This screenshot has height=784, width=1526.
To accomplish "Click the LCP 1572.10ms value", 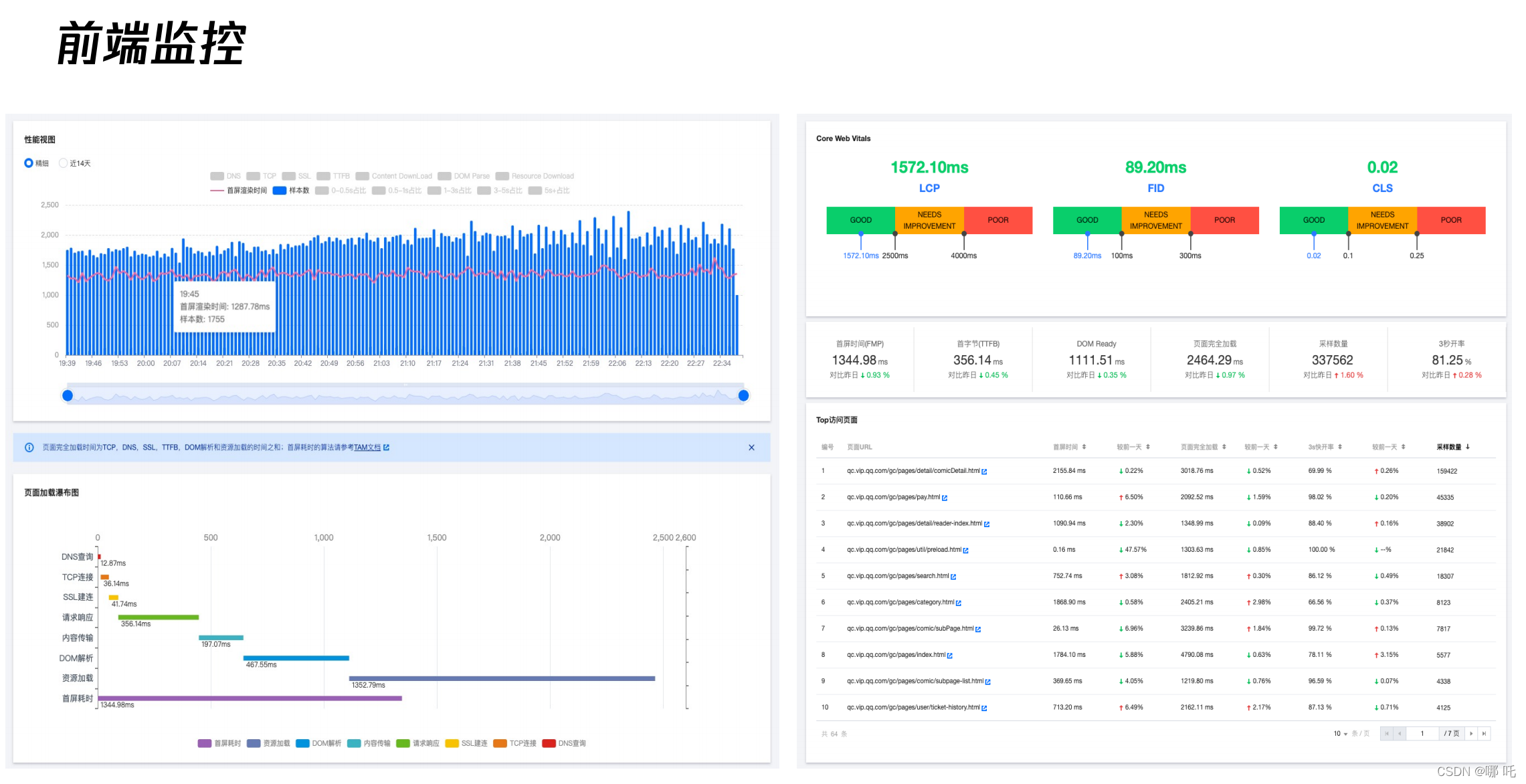I will pos(929,167).
